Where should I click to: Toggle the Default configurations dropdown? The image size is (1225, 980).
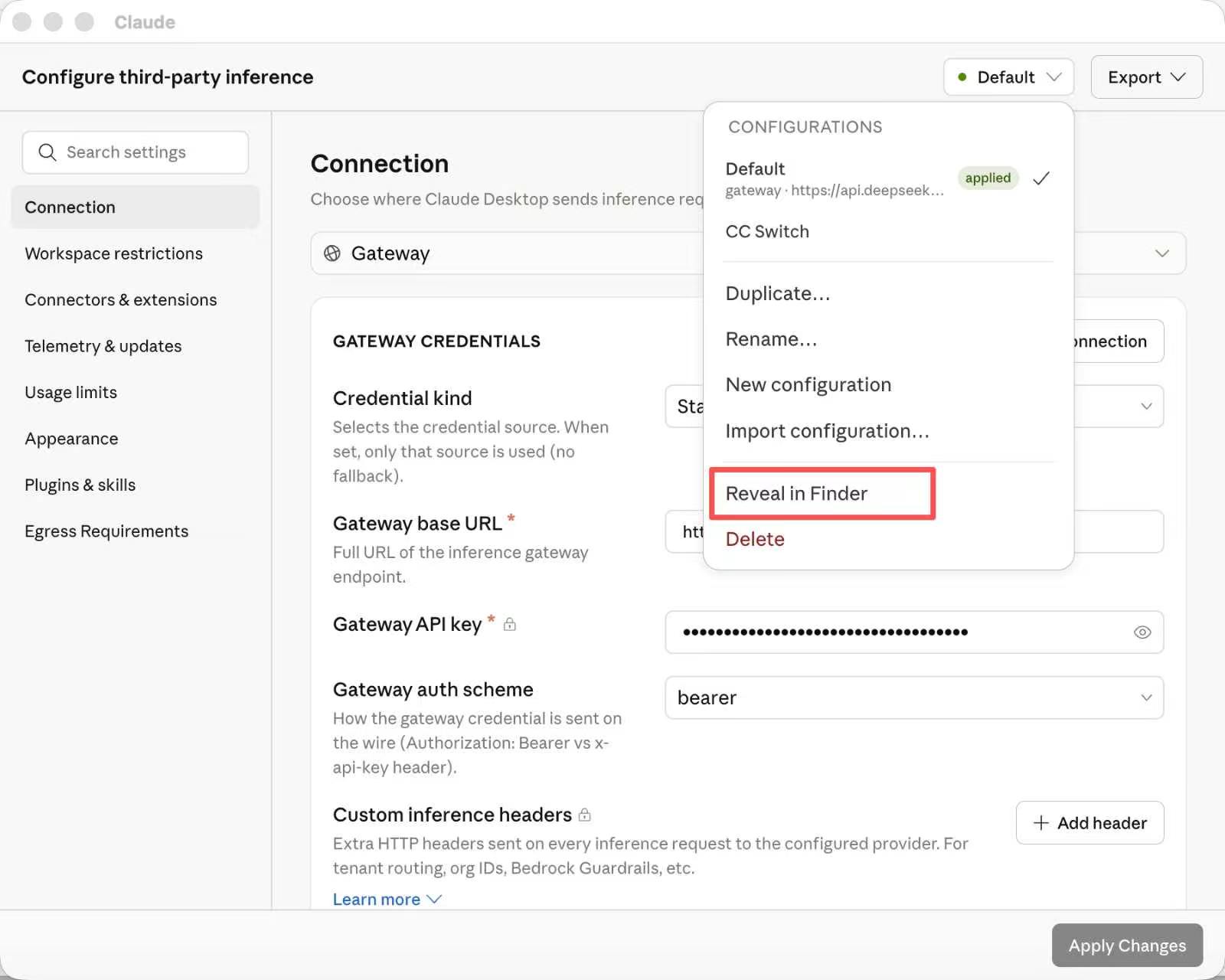pyautogui.click(x=1008, y=77)
